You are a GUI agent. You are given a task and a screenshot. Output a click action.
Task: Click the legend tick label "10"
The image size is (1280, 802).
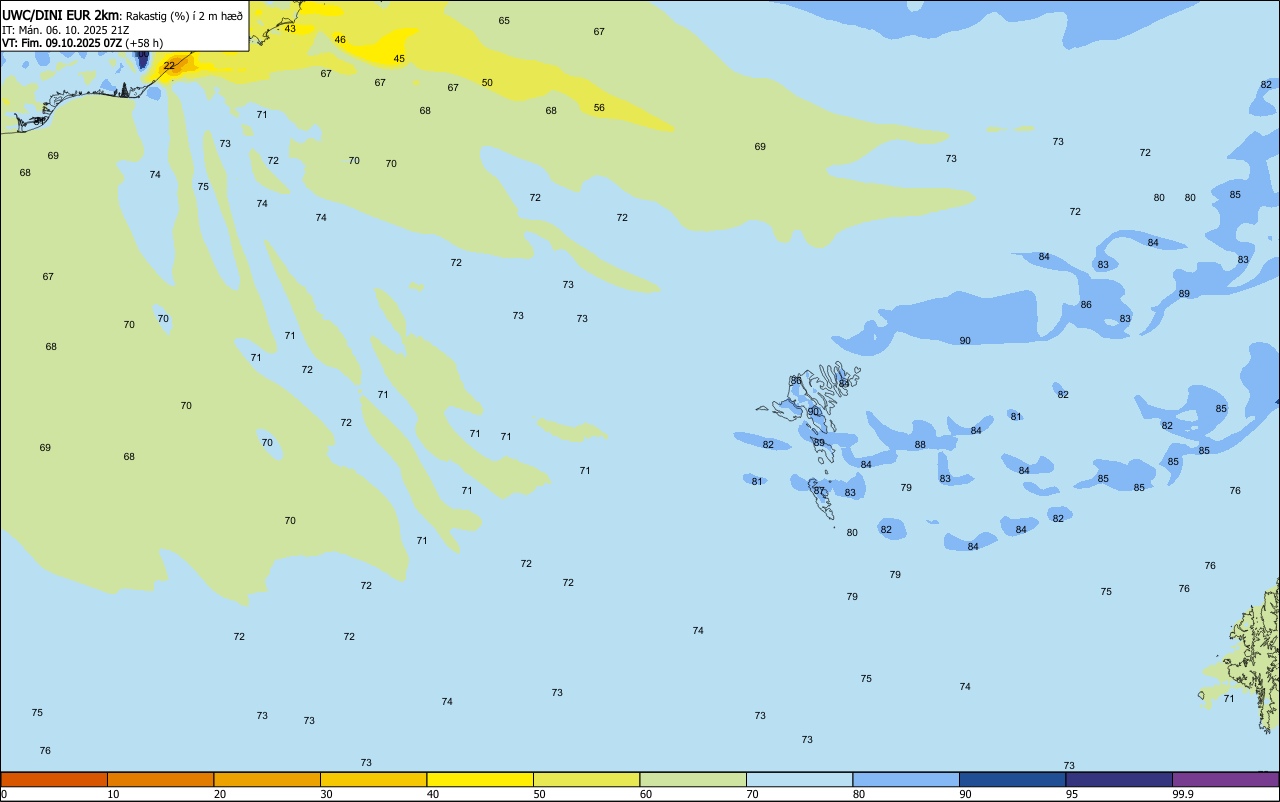click(x=113, y=794)
